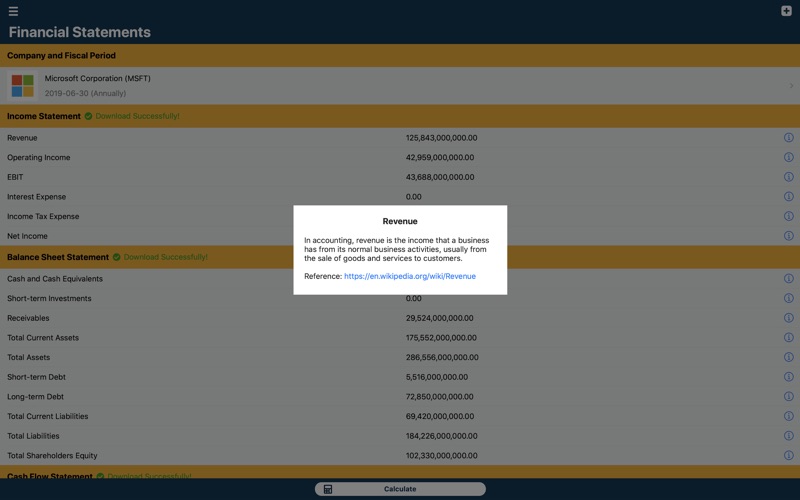Viewport: 800px width, 500px height.
Task: Click the 2019-06-30 (Annually) fiscal period text
Action: [85, 93]
